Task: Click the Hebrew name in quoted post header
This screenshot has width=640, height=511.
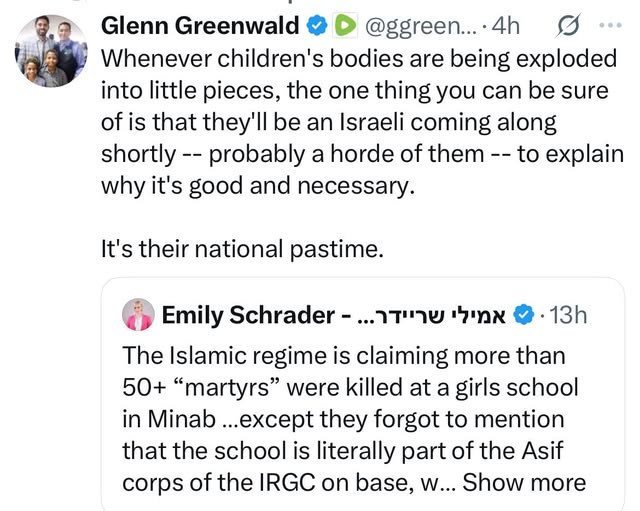Action: 430,315
